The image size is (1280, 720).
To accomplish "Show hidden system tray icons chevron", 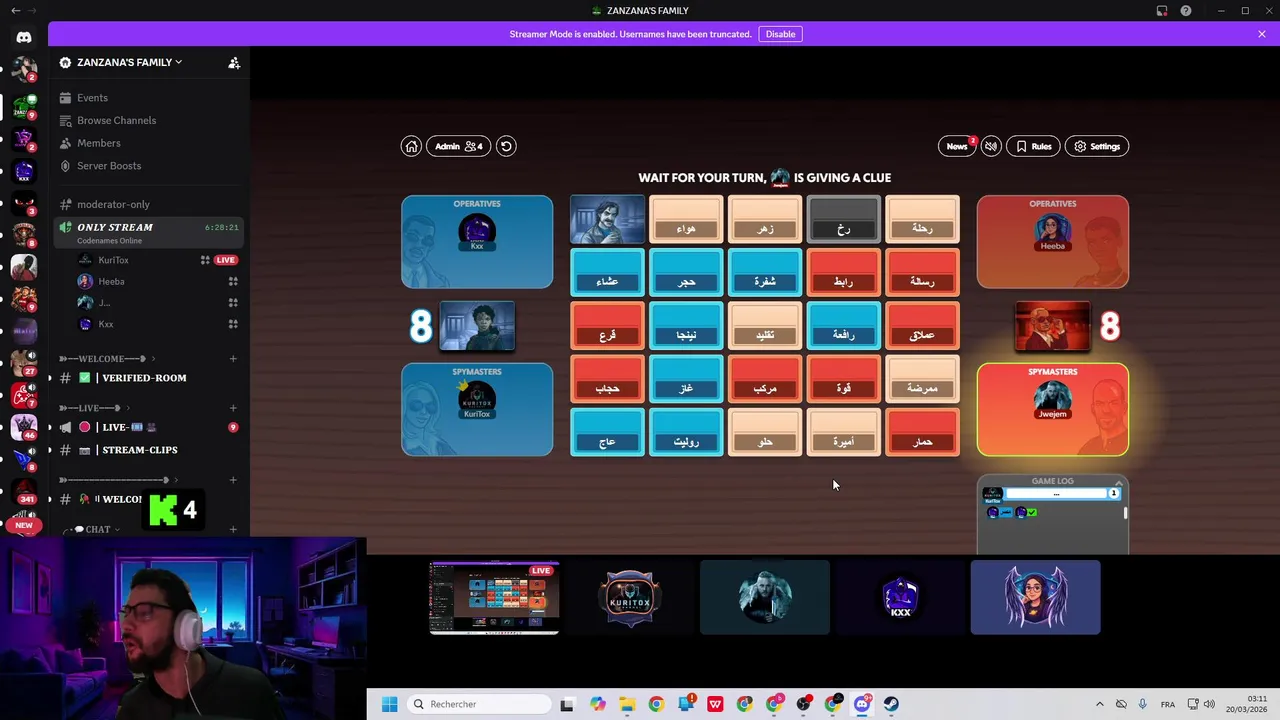I will 1100,704.
